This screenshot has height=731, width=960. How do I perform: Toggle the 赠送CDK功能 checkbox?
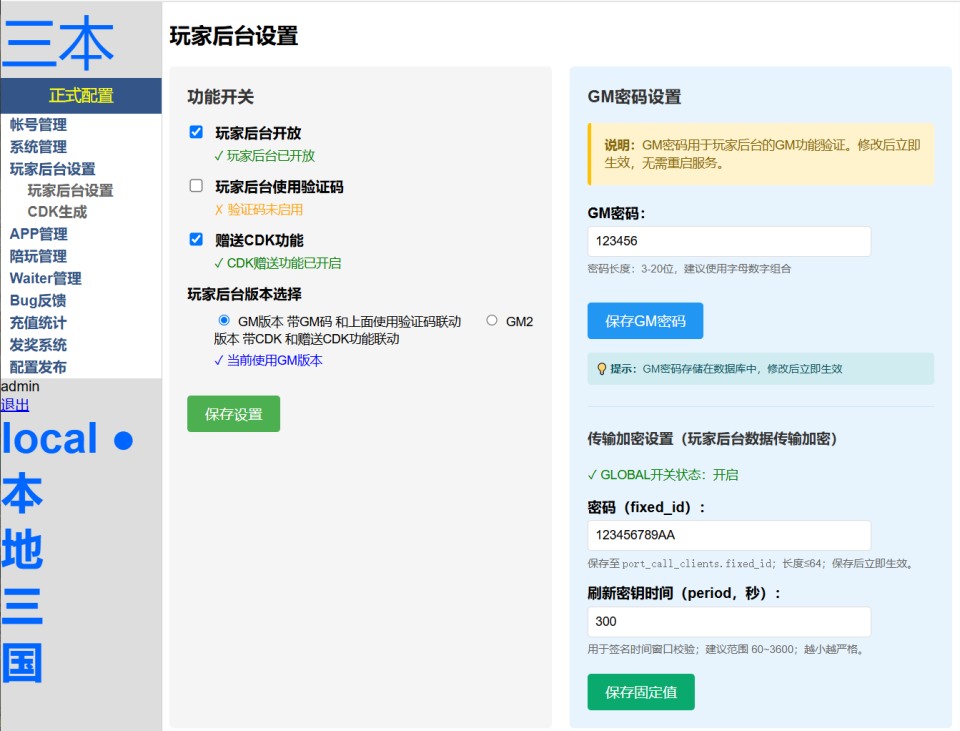pos(196,240)
